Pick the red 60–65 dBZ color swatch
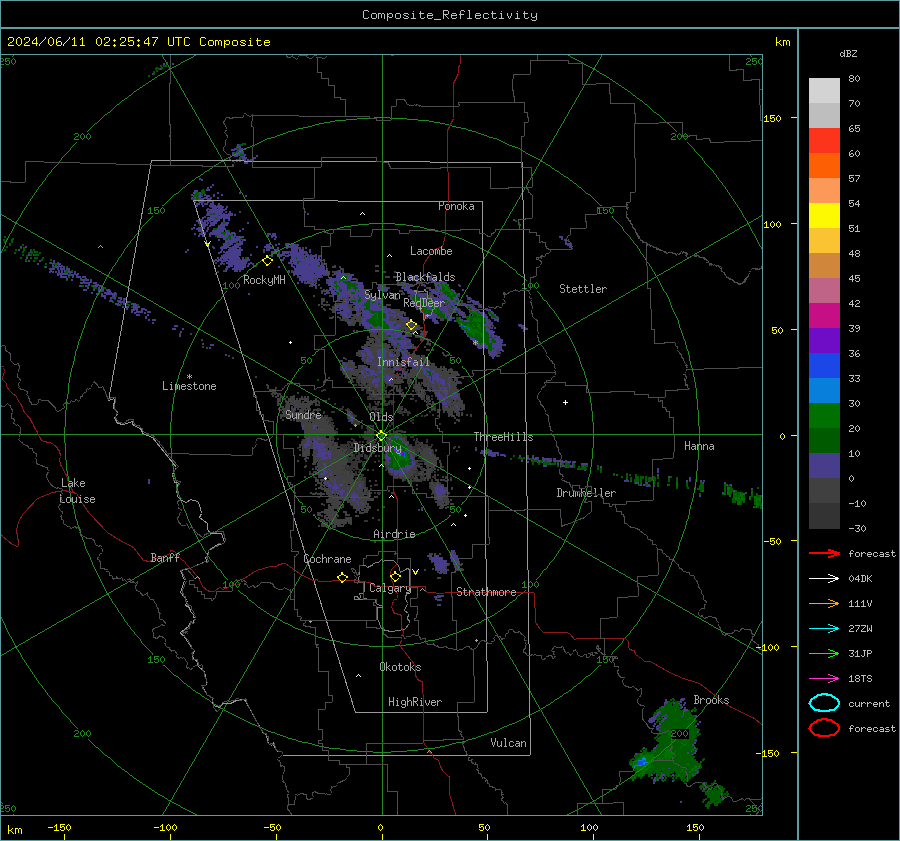 [824, 141]
